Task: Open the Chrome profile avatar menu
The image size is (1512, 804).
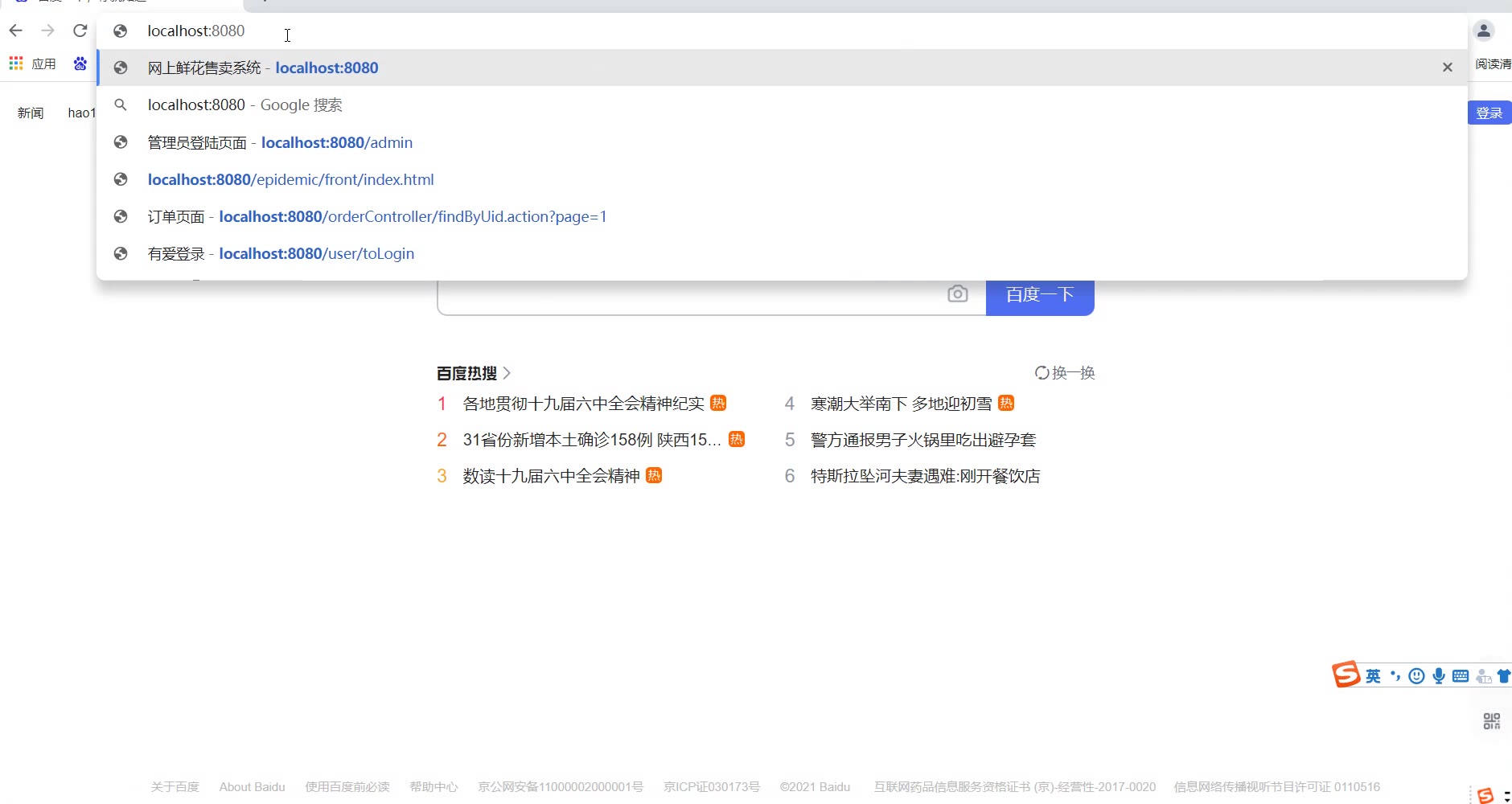Action: pyautogui.click(x=1484, y=31)
